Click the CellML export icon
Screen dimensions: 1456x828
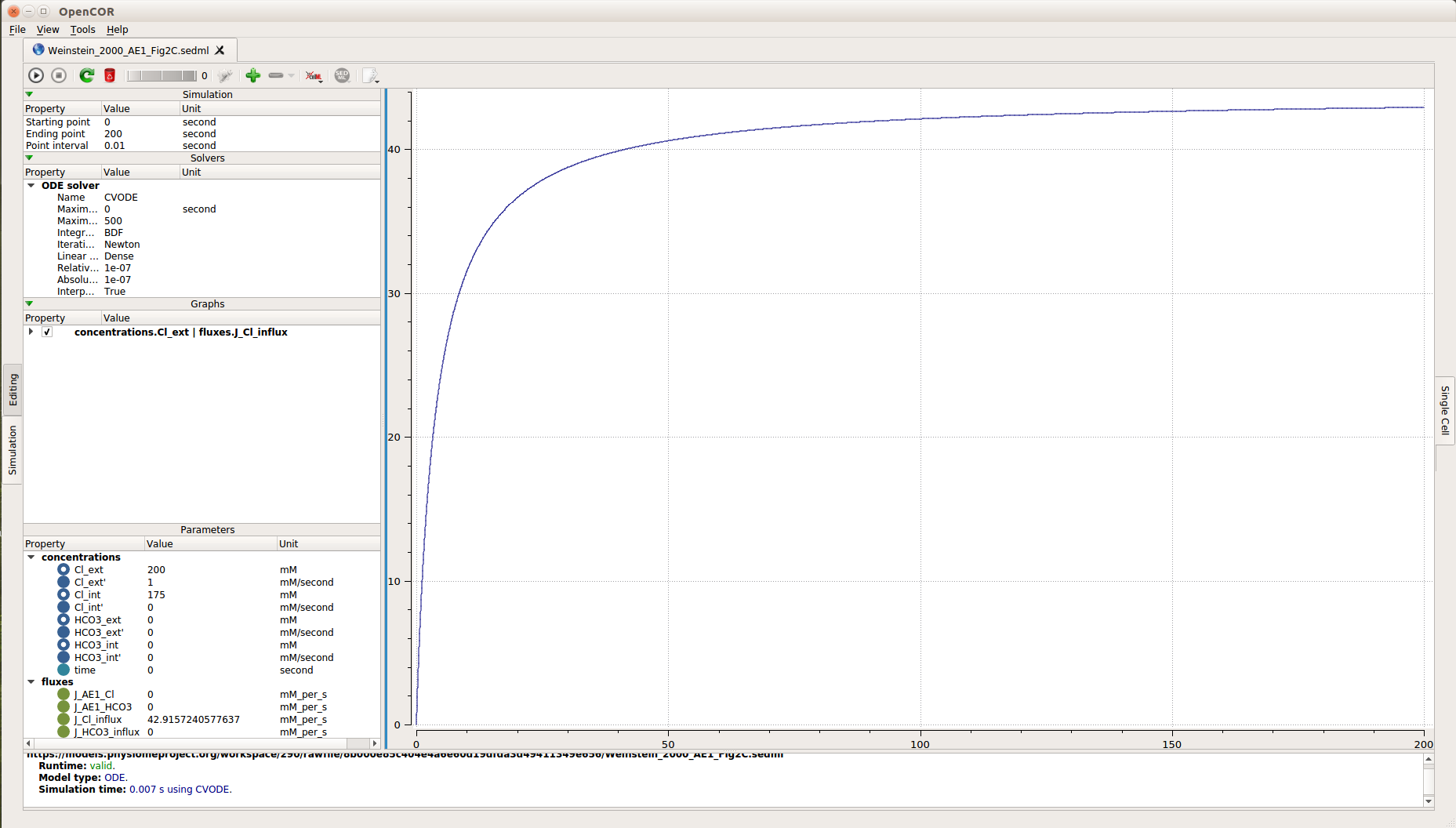(x=314, y=75)
